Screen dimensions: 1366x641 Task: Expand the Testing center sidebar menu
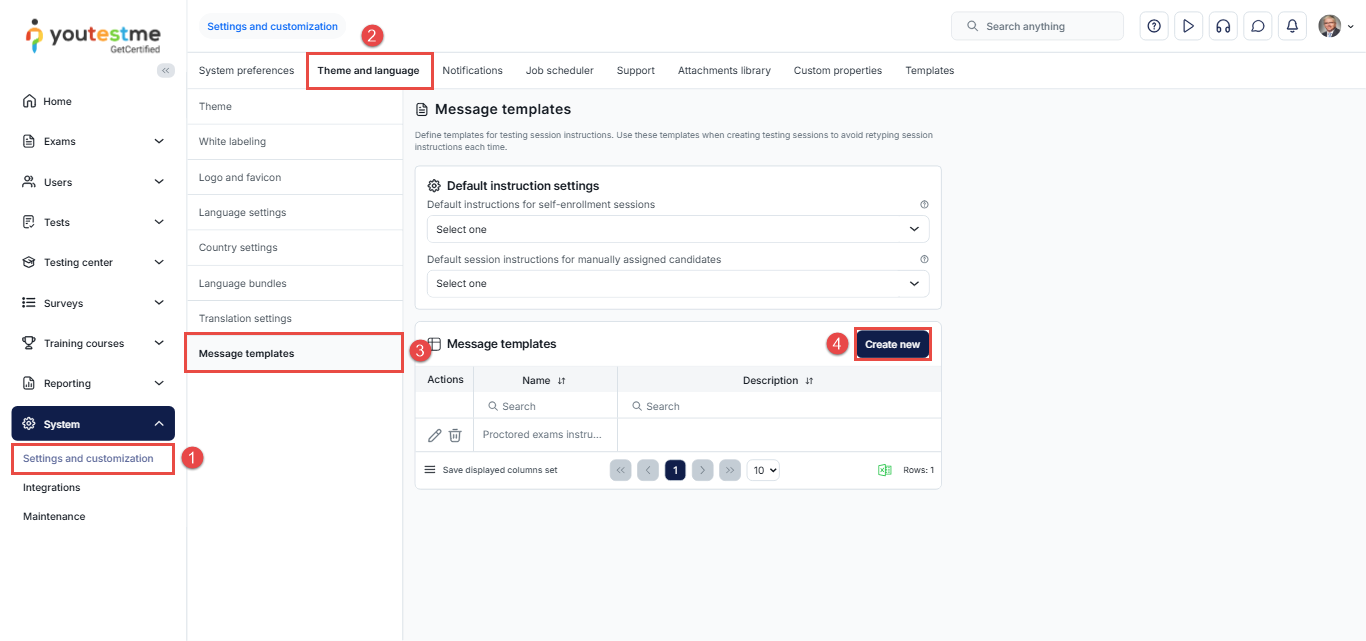pyautogui.click(x=93, y=262)
